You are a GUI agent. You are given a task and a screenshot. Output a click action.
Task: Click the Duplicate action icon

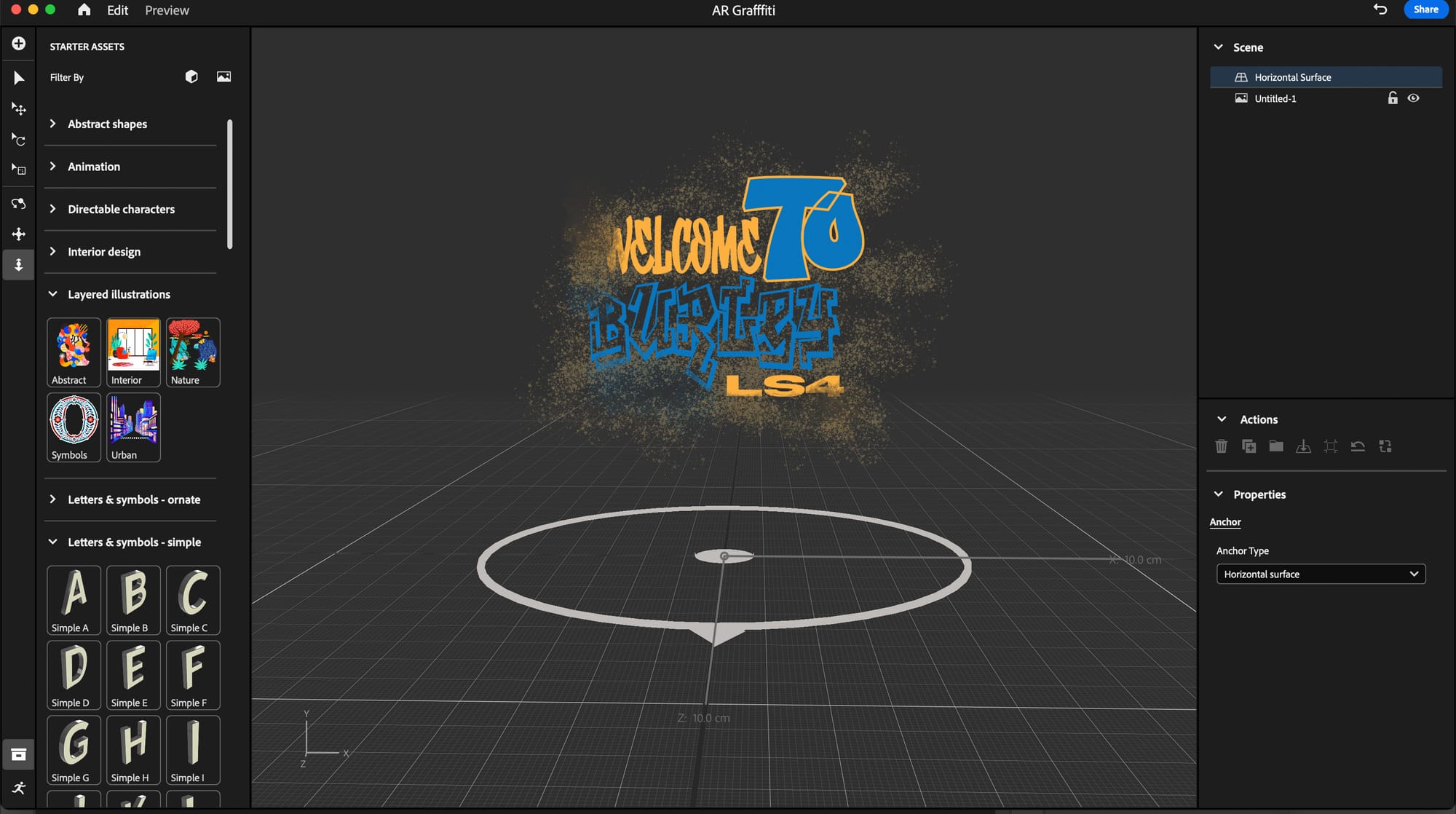click(1249, 446)
